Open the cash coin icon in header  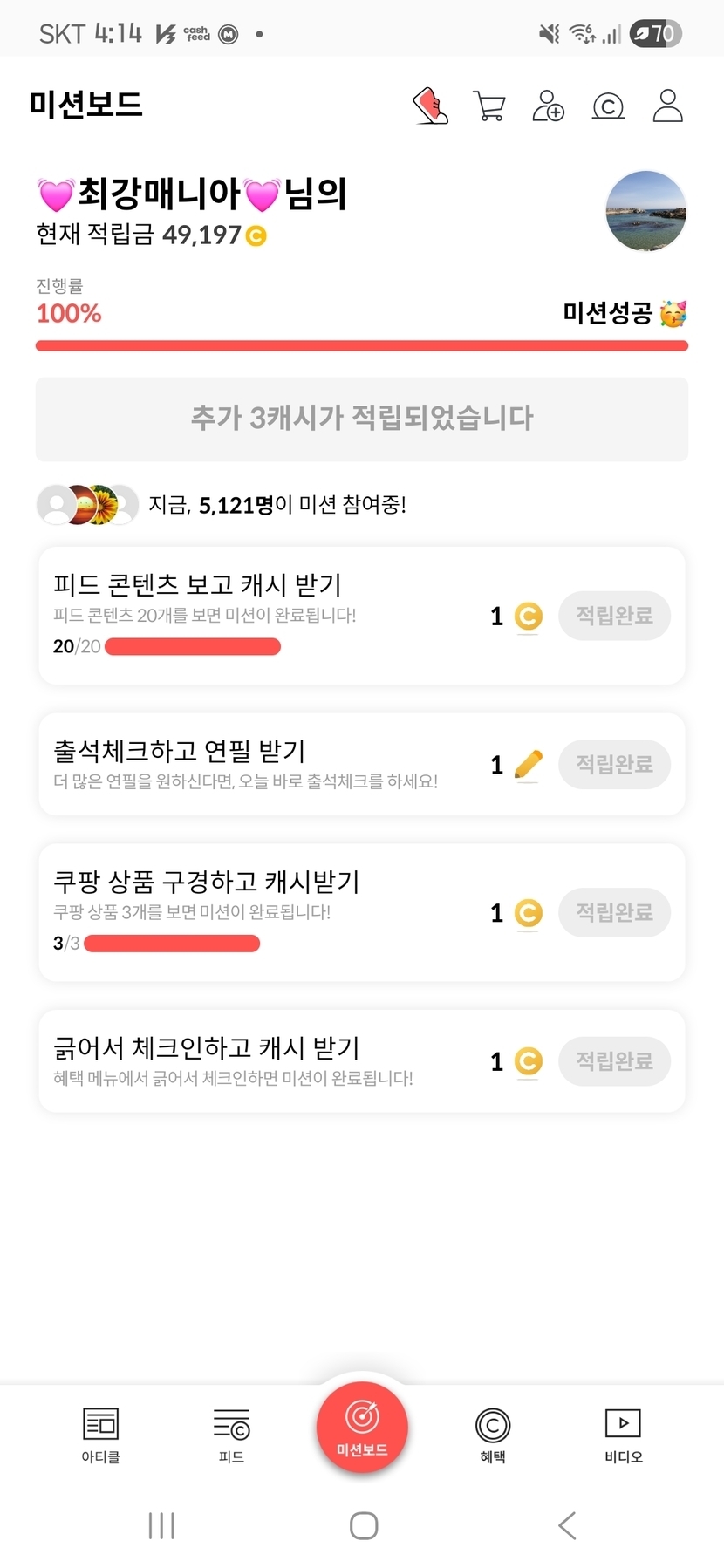(x=608, y=106)
